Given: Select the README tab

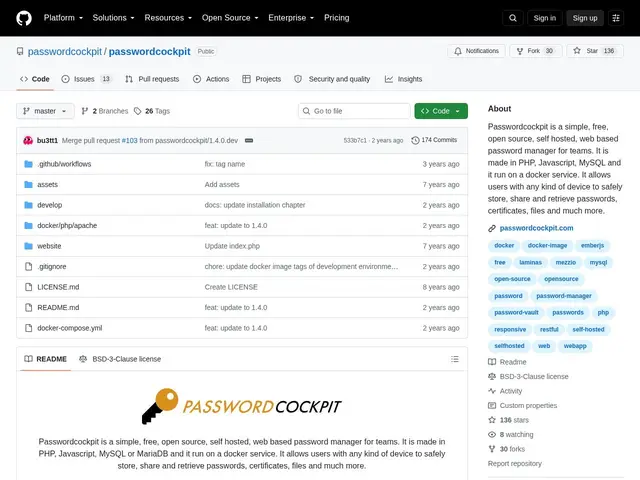Looking at the screenshot, I should tap(45, 359).
